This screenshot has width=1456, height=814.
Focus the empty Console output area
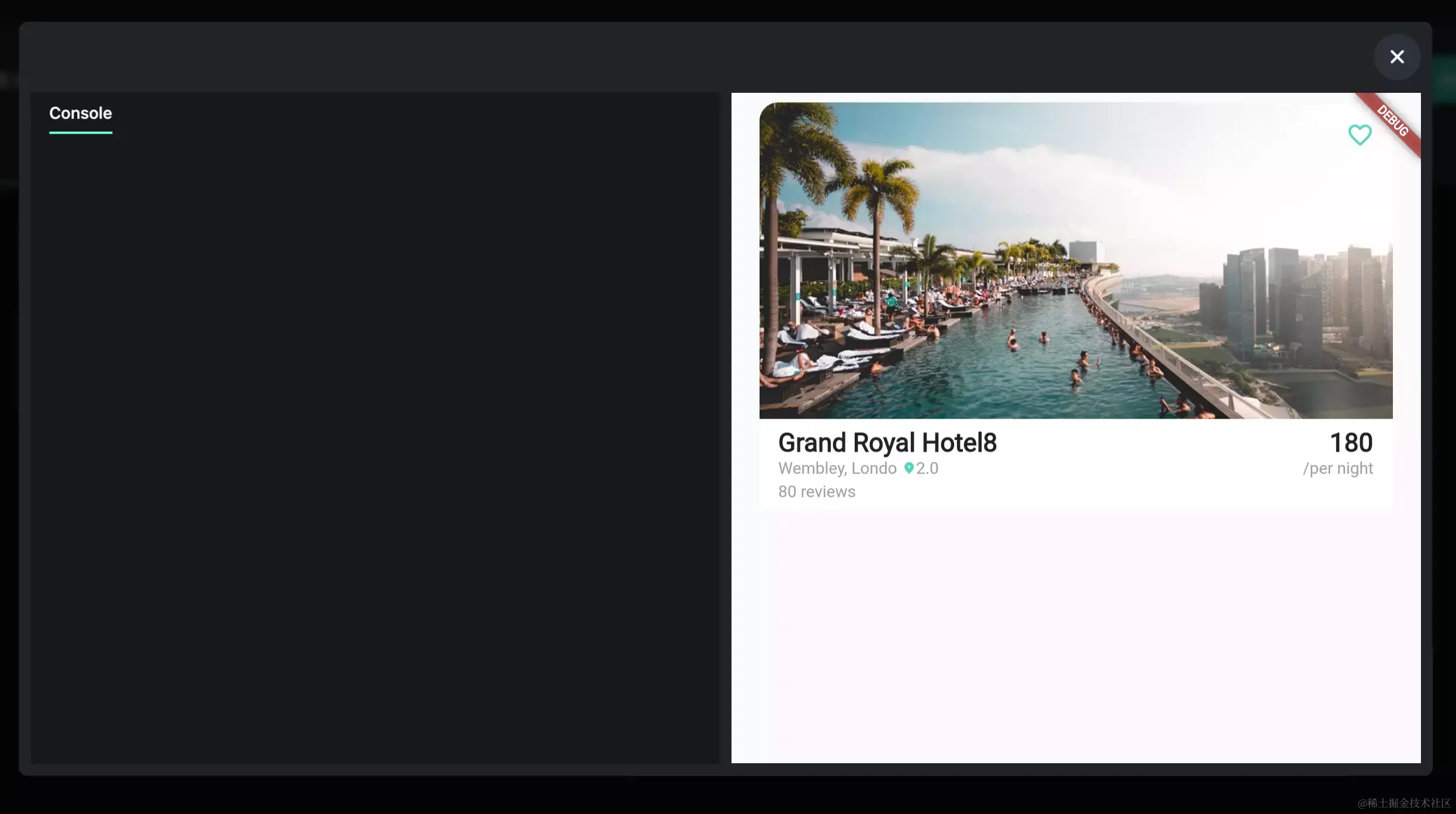pos(374,444)
